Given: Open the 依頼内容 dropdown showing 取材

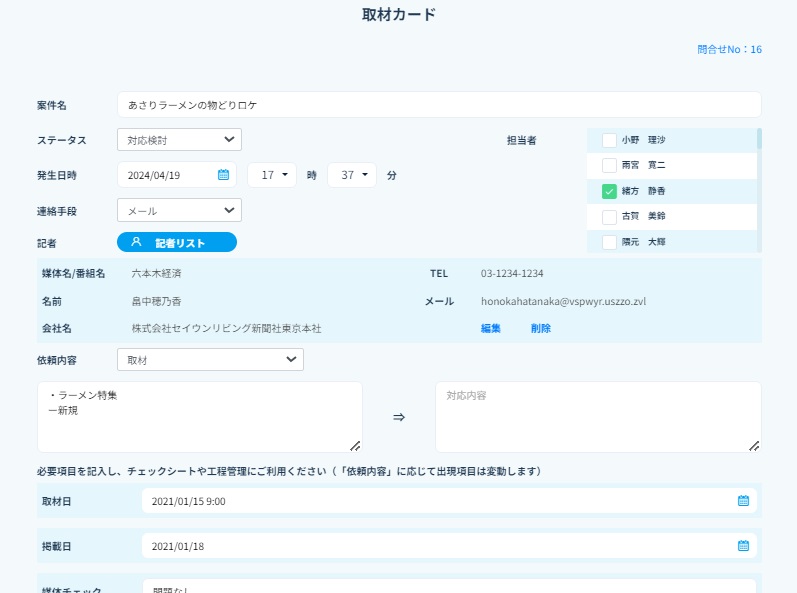Looking at the screenshot, I should tap(210, 359).
